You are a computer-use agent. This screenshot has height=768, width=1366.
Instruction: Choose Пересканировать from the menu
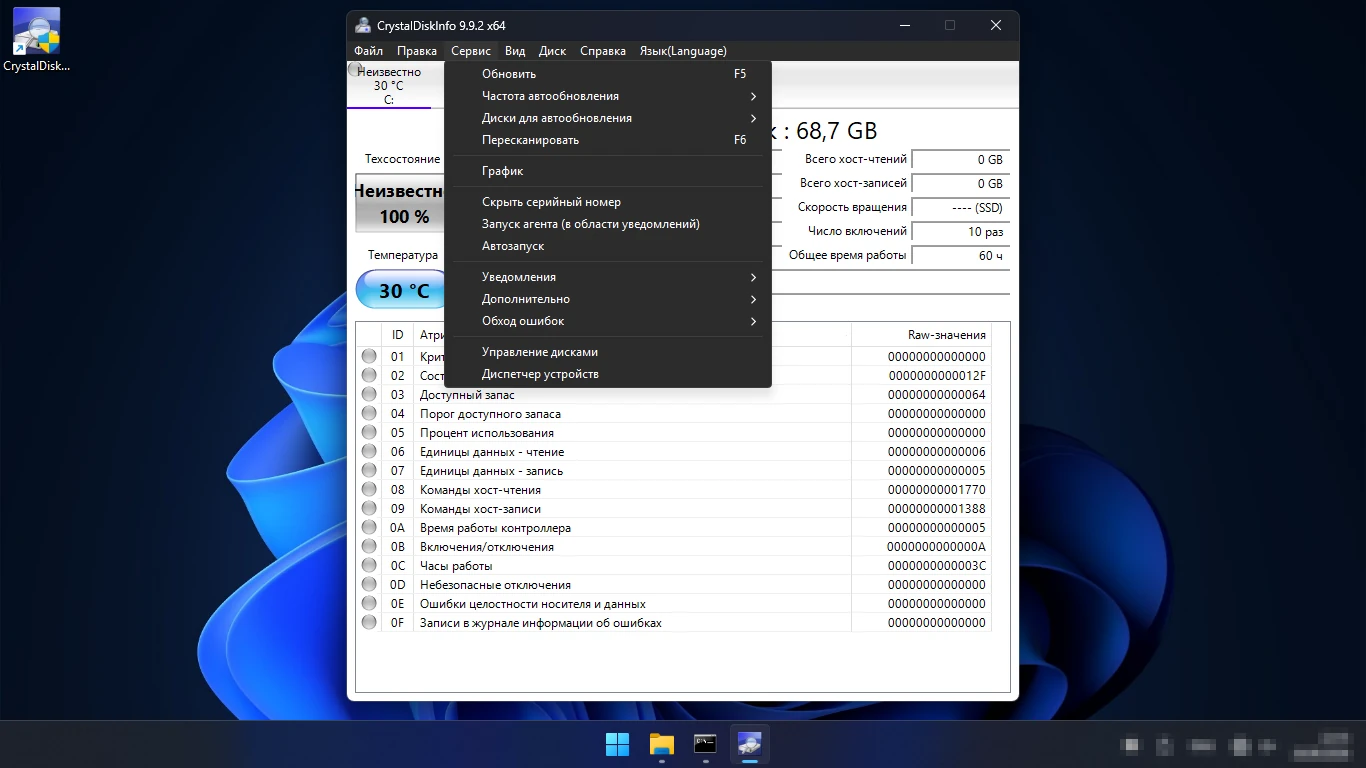click(607, 140)
